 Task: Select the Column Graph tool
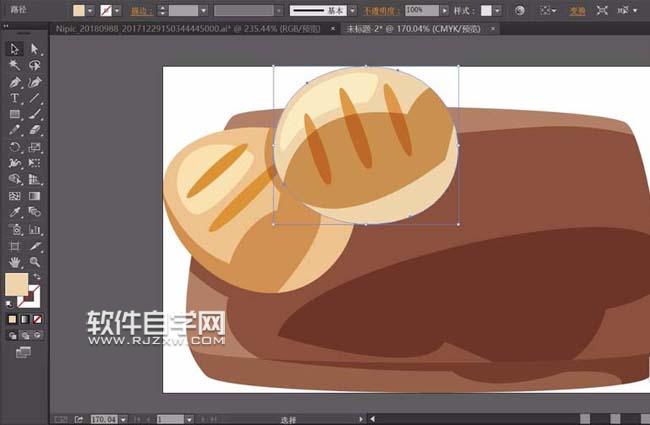tap(34, 229)
